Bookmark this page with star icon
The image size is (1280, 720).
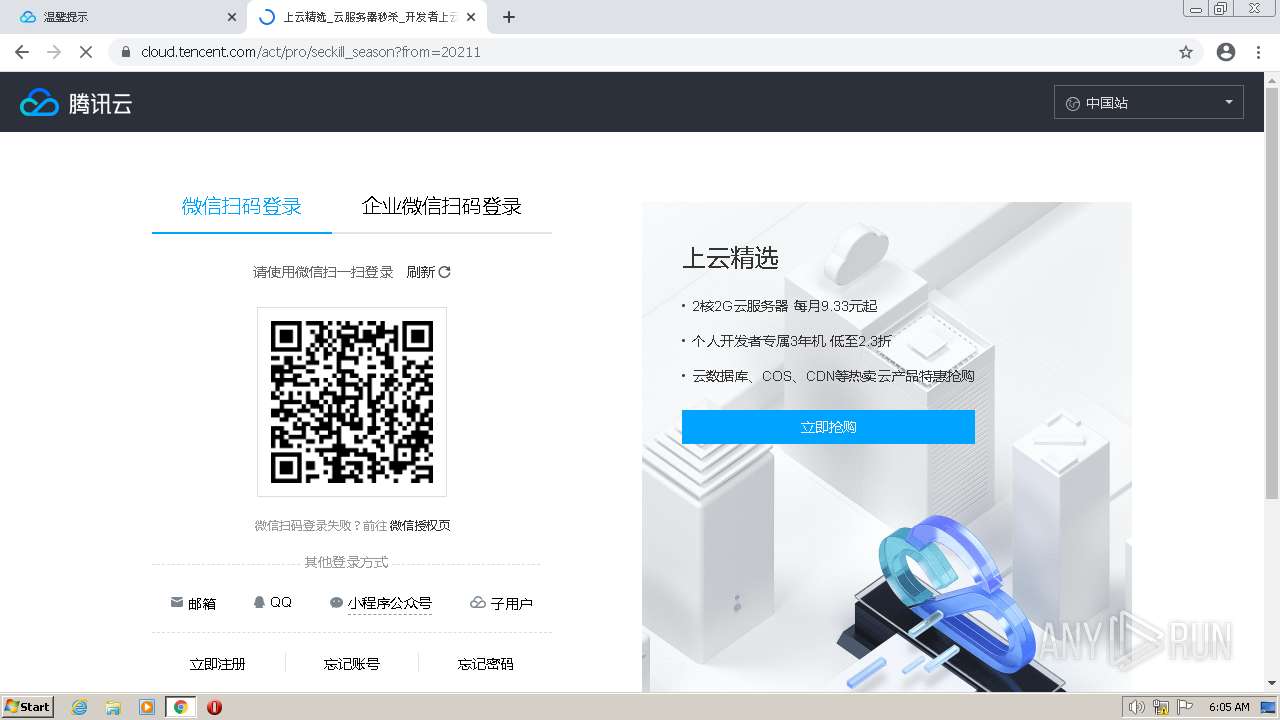tap(1186, 52)
